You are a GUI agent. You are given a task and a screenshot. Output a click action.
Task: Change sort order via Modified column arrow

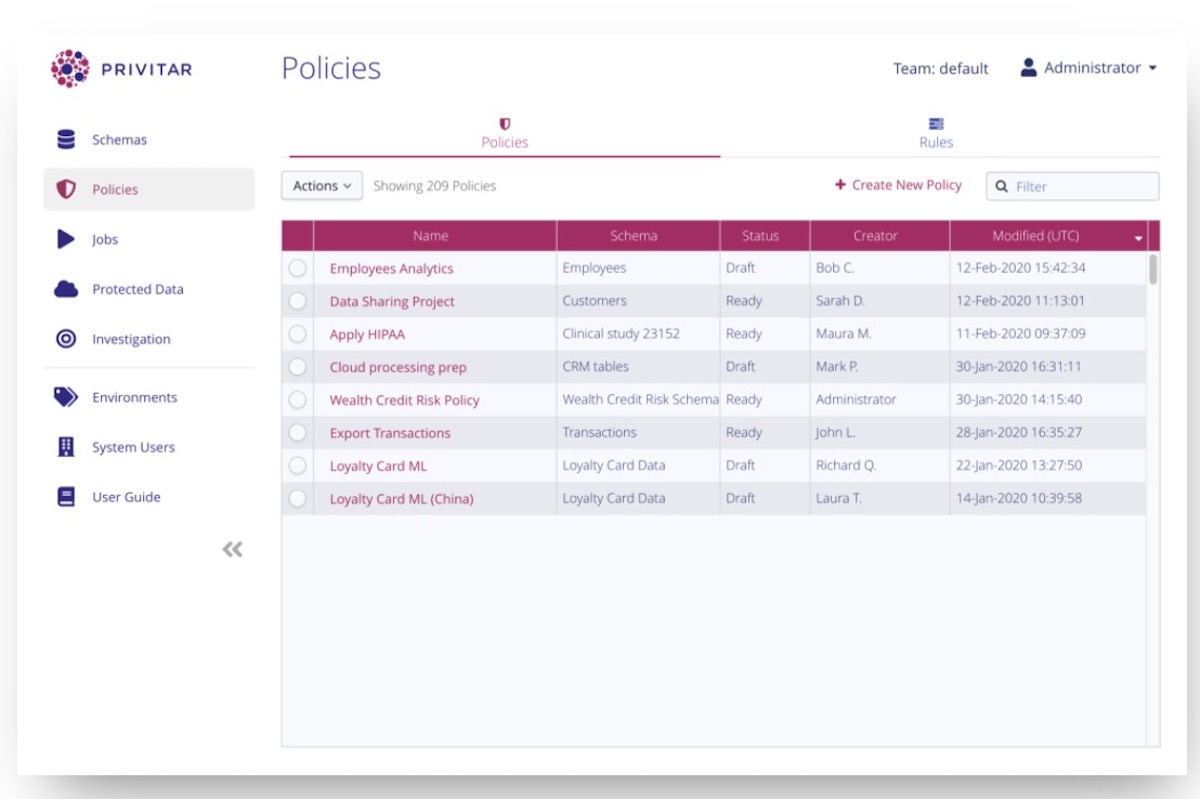[x=1138, y=237]
